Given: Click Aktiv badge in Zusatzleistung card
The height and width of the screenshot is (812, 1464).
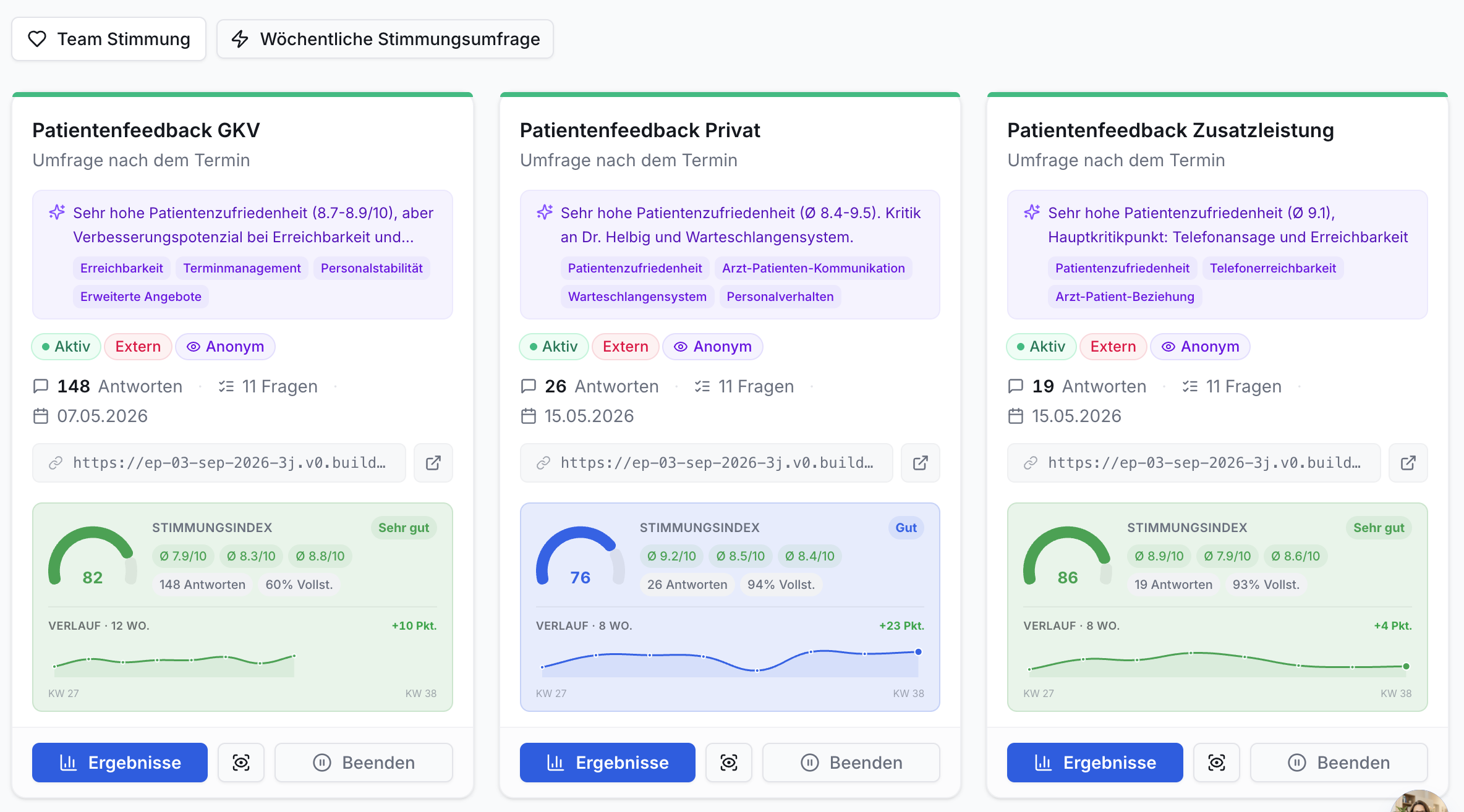Looking at the screenshot, I should [1041, 347].
